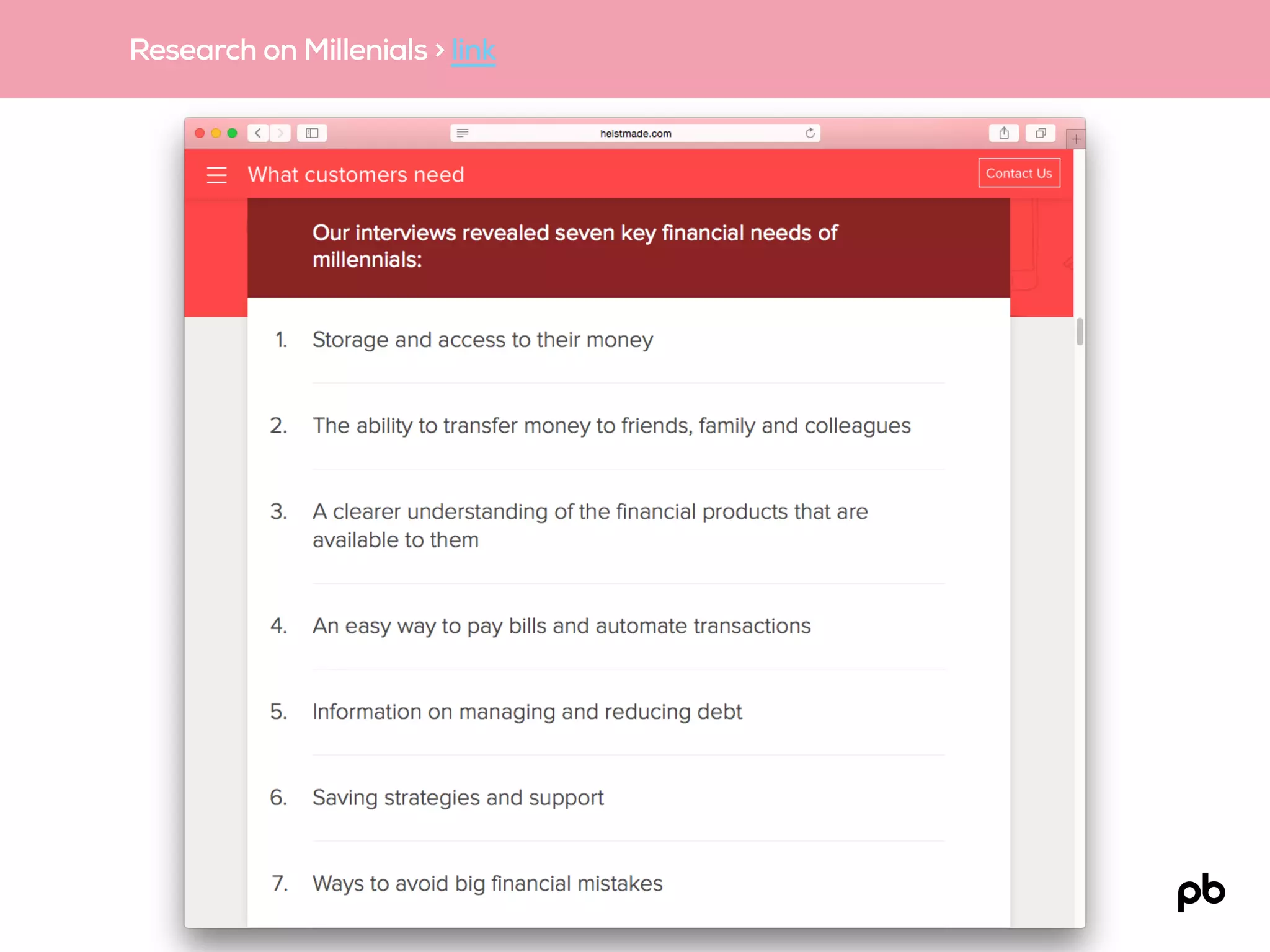Viewport: 1270px width, 952px height.
Task: Click the show all tabs icon
Action: (1041, 133)
